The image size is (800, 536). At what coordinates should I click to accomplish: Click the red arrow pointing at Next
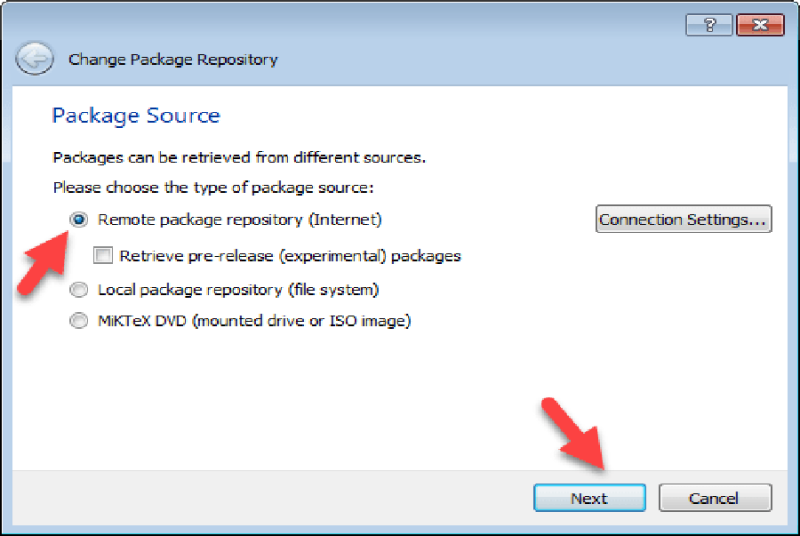574,433
